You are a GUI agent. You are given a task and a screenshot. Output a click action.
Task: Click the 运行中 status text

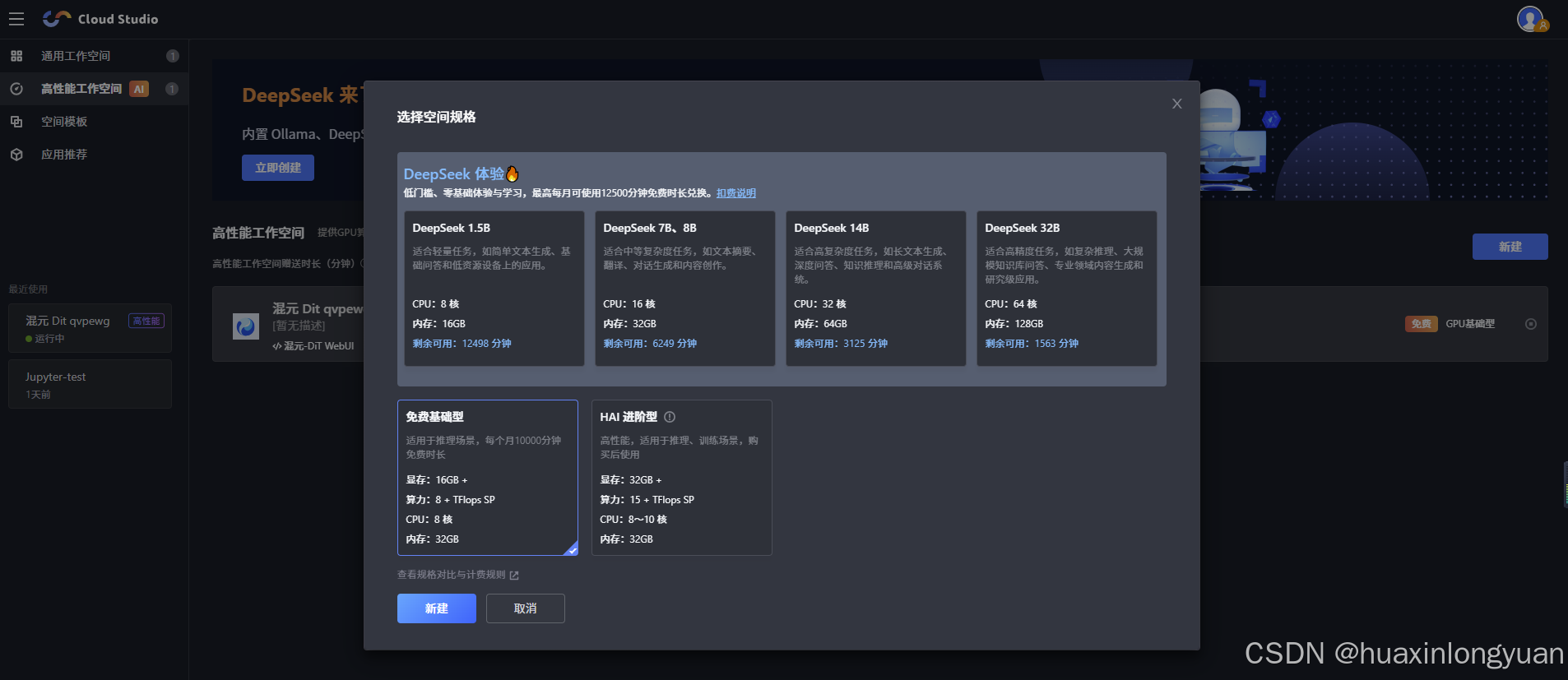click(49, 339)
